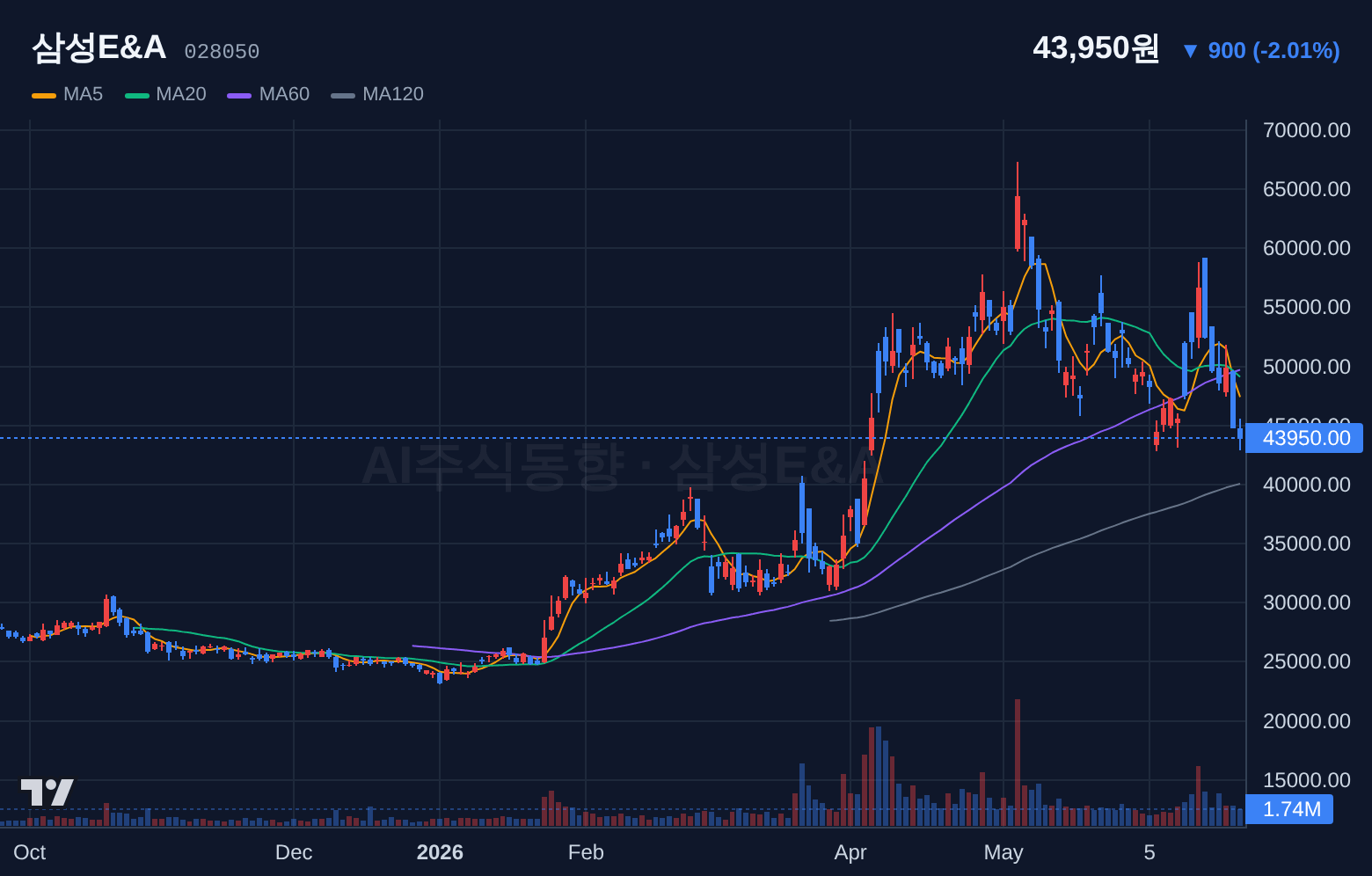
Task: Click the Dec time axis label
Action: pos(294,852)
